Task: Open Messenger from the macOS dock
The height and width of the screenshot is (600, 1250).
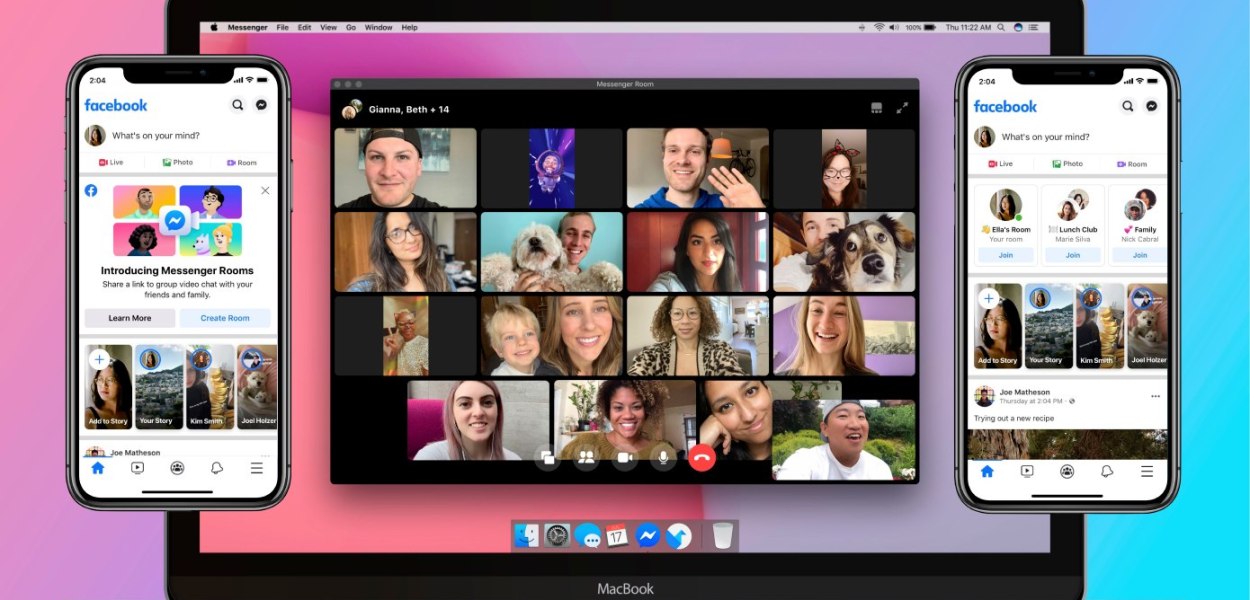Action: click(x=647, y=536)
